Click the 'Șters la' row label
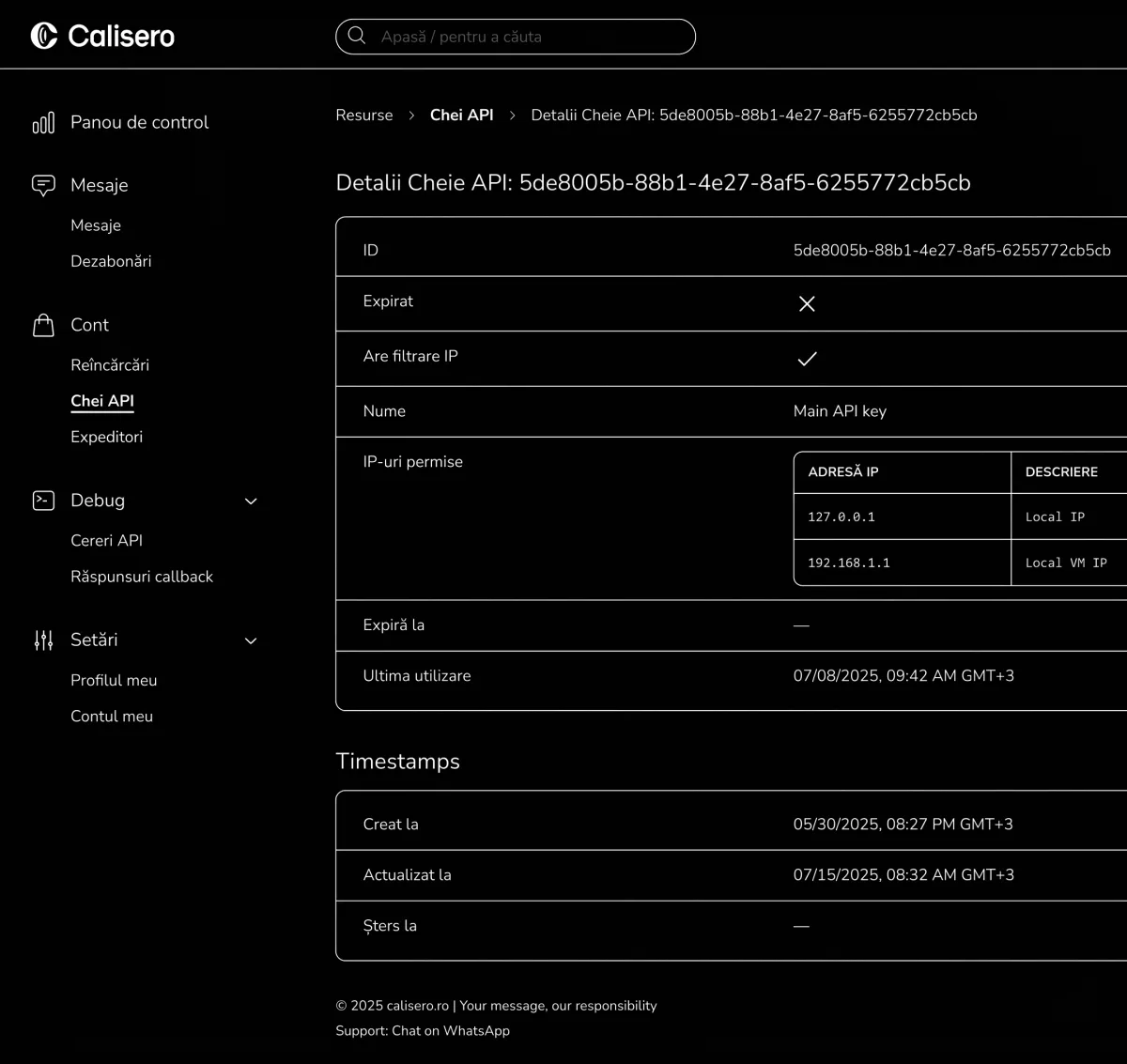This screenshot has width=1127, height=1064. (390, 925)
